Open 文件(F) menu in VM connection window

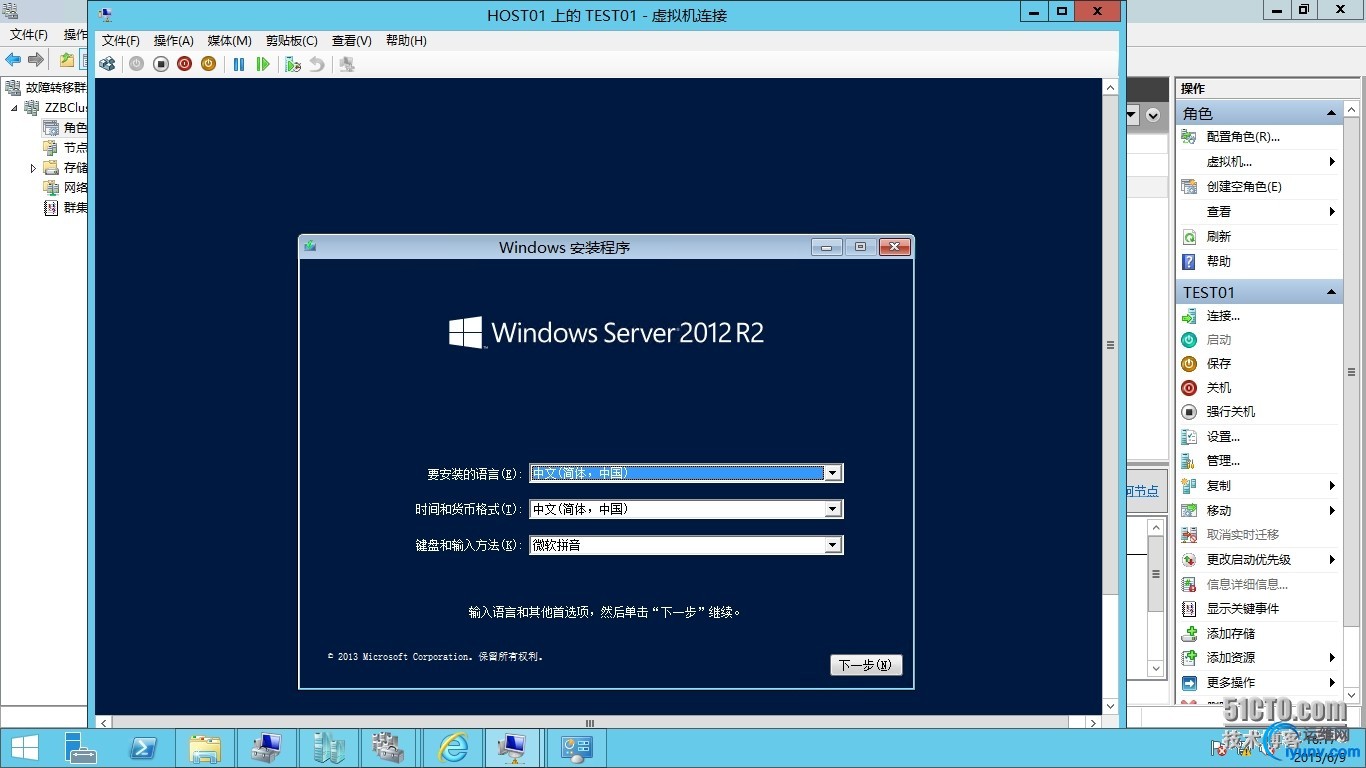(121, 41)
